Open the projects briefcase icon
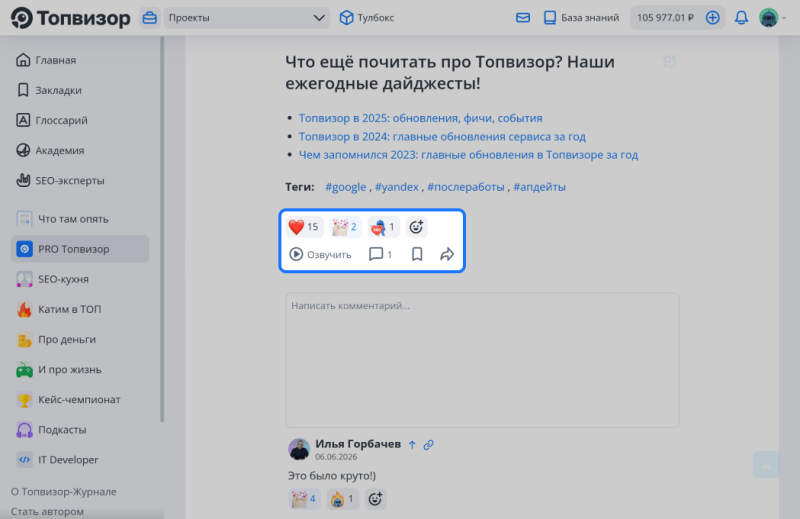 (x=149, y=18)
